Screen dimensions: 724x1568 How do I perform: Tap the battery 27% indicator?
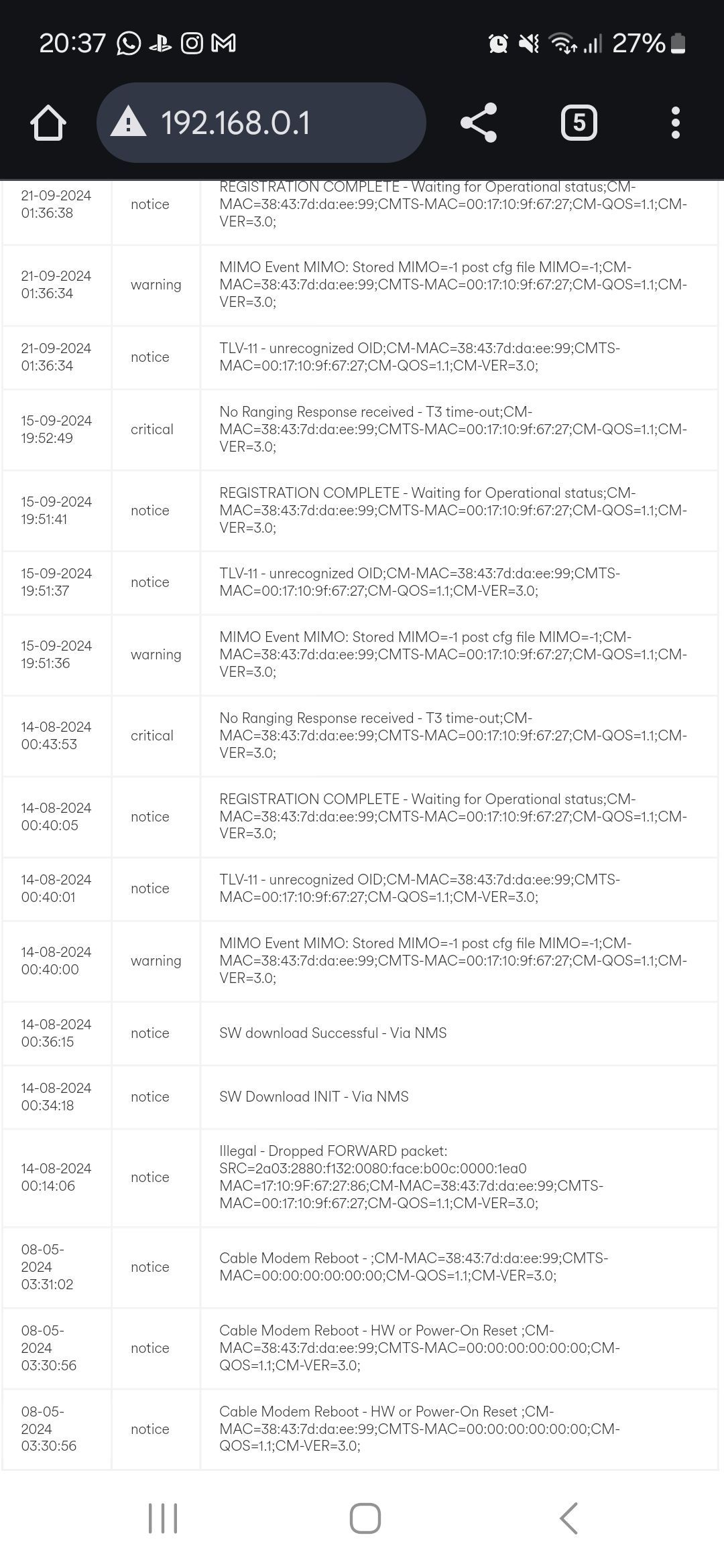(649, 44)
